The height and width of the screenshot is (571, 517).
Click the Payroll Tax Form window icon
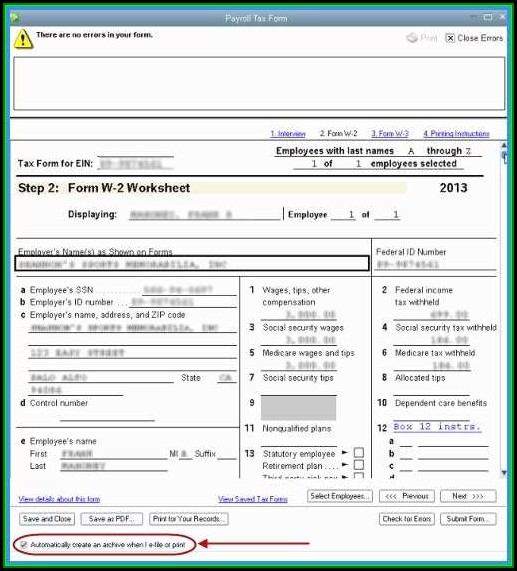15,17
